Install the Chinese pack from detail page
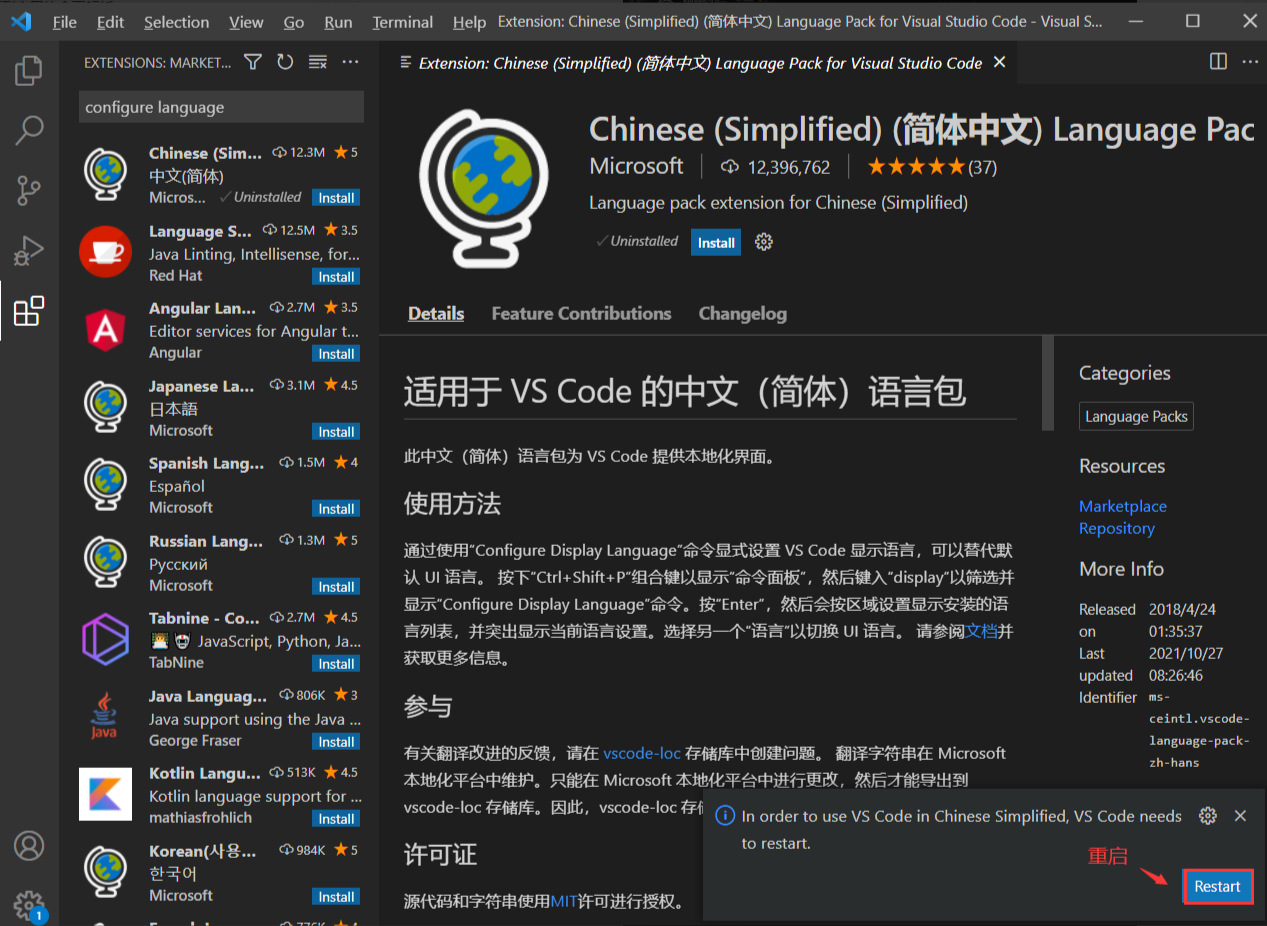Image resolution: width=1267 pixels, height=926 pixels. coord(716,242)
